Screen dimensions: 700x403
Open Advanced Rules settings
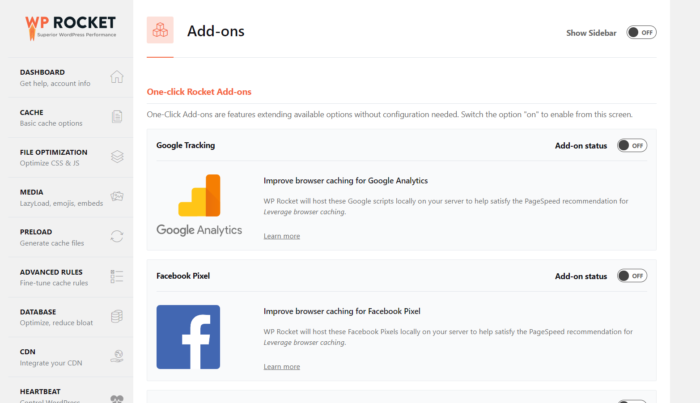[x=71, y=277]
